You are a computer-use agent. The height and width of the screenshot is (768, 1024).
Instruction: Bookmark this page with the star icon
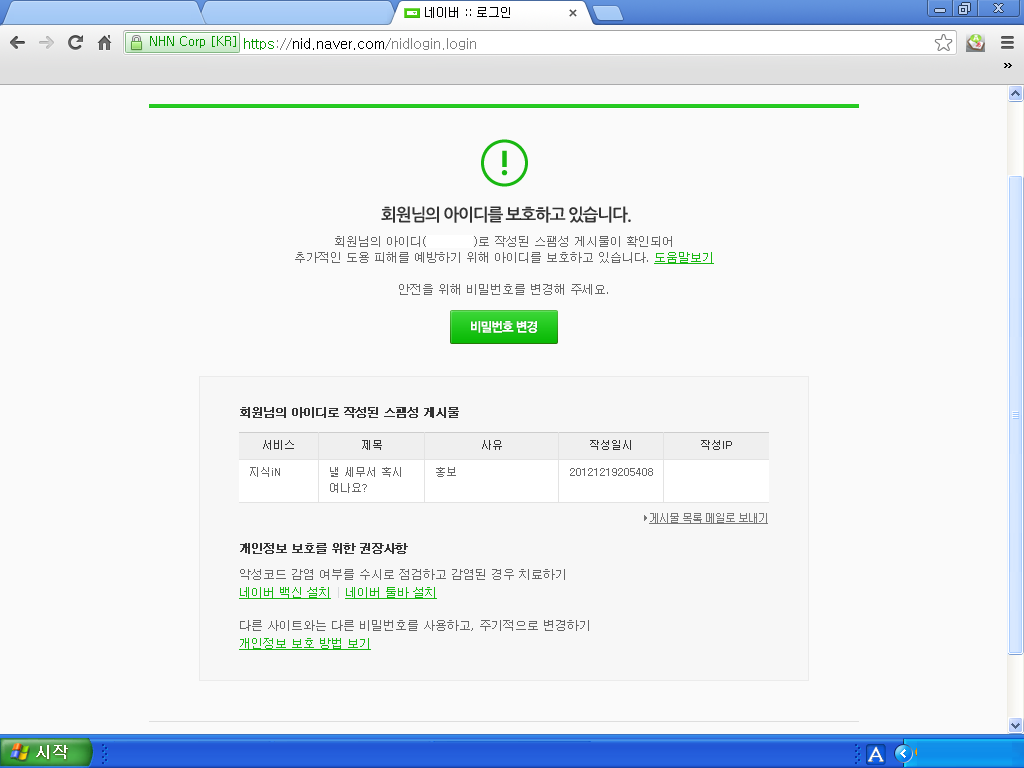943,43
